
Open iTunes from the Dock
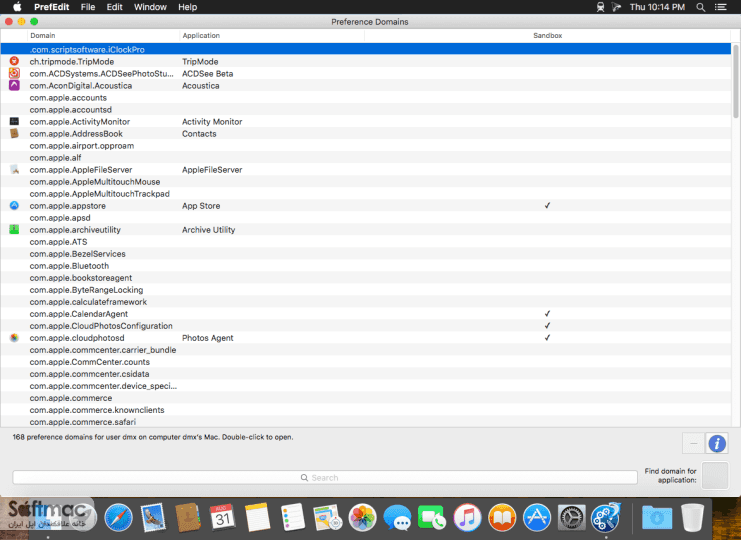467,517
